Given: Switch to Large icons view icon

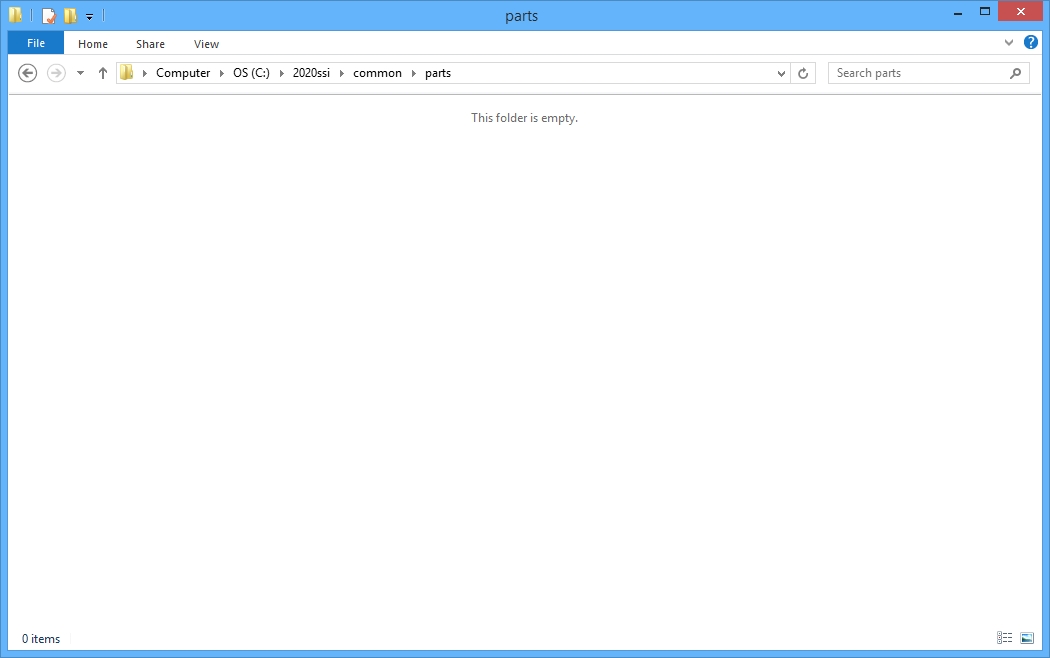Looking at the screenshot, I should click(1027, 638).
